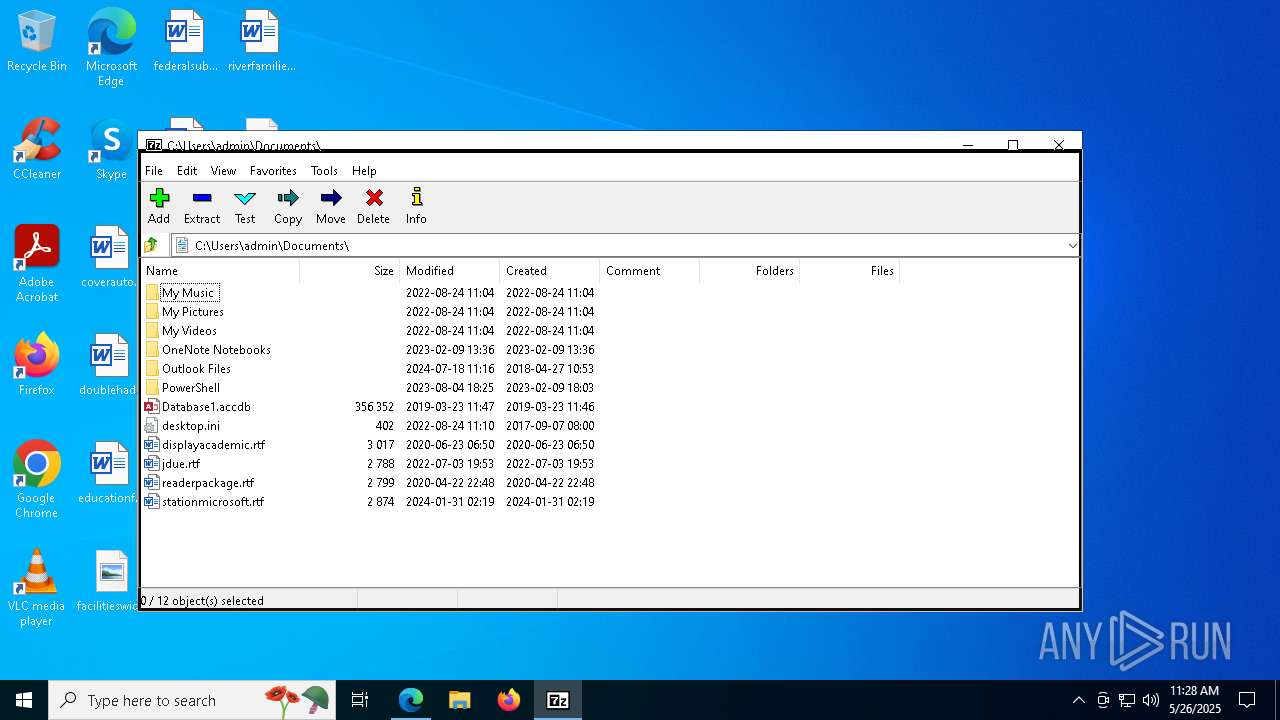Sort by the Name column header
The width and height of the screenshot is (1280, 720).
pyautogui.click(x=220, y=271)
